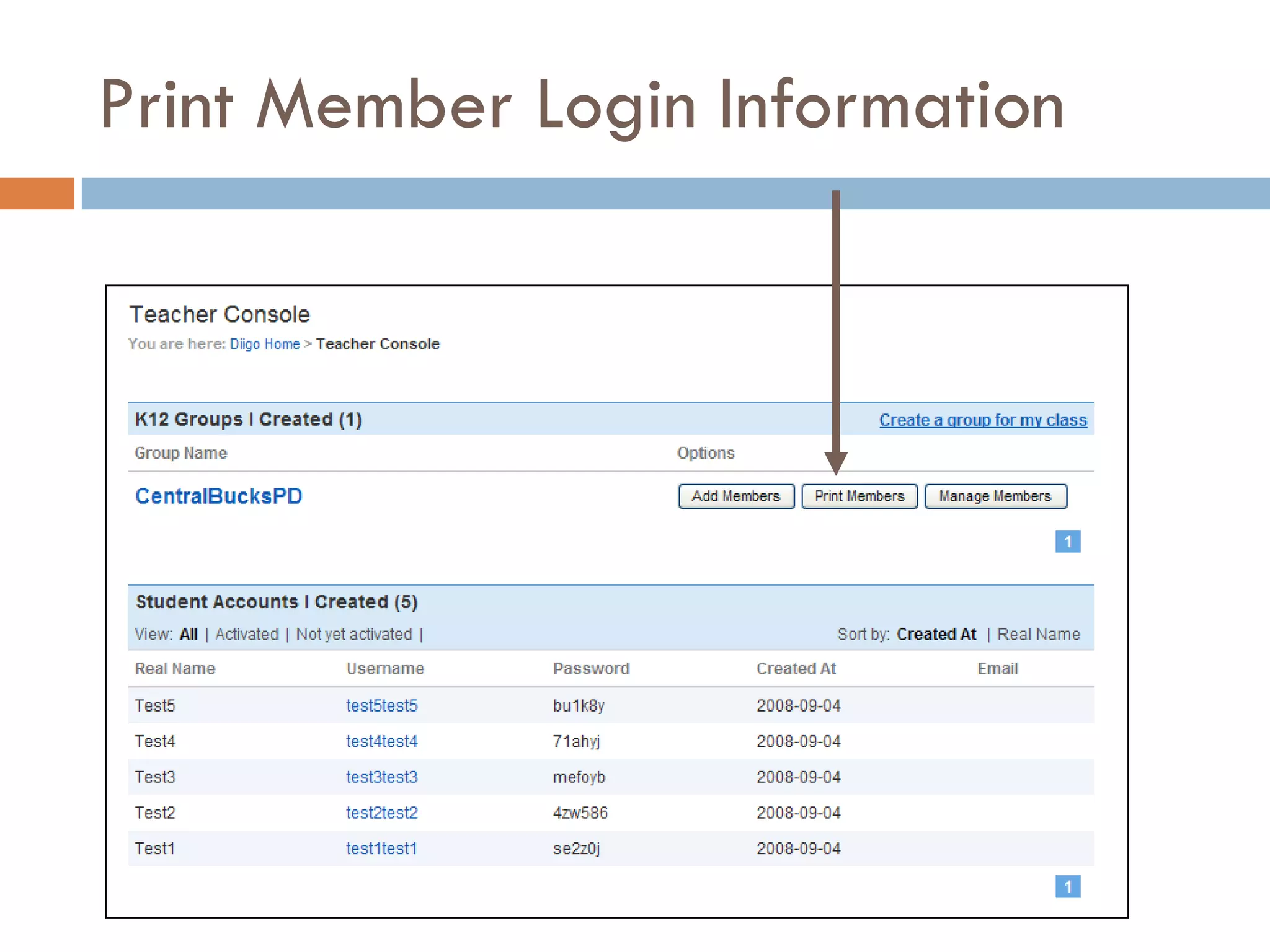Viewport: 1270px width, 952px height.
Task: Open the test4test4 username link
Action: (x=381, y=741)
